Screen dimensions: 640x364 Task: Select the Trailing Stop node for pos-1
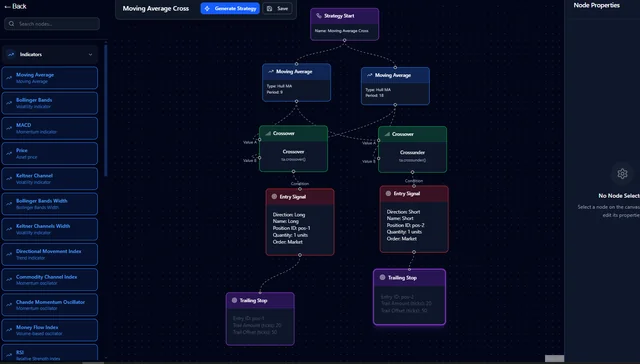260,319
